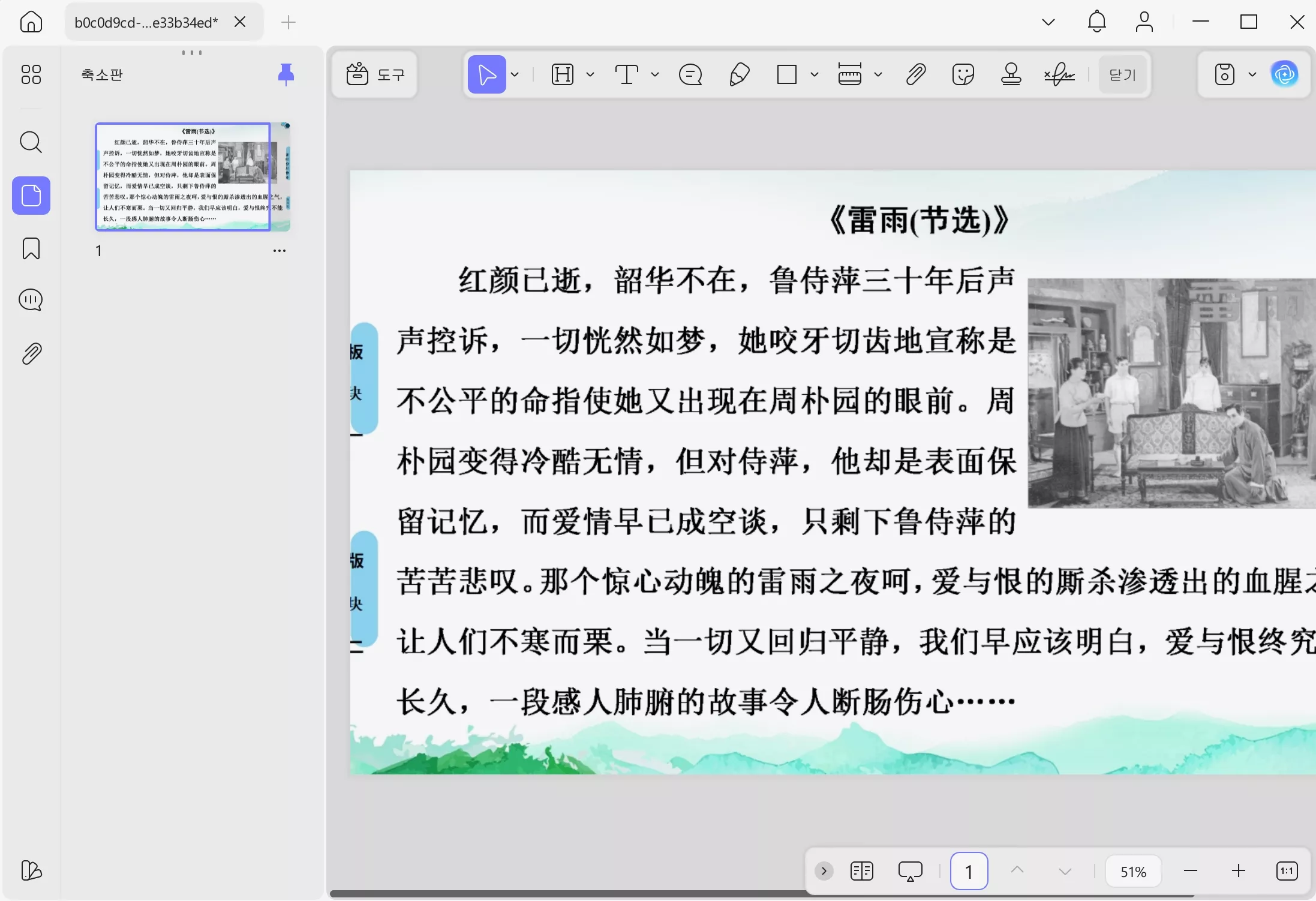Open the Signature tool

1059,74
